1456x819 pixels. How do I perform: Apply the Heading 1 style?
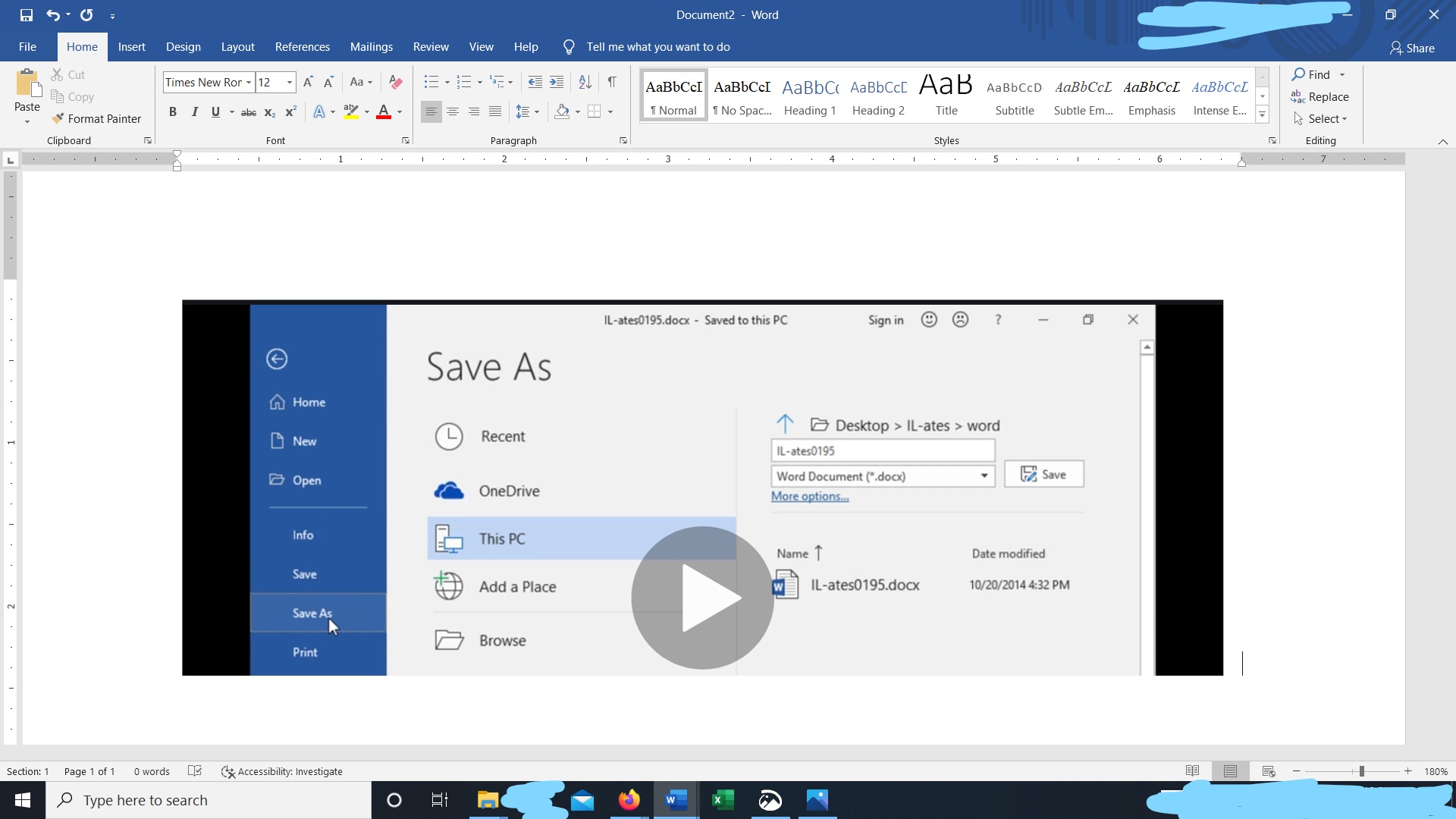[x=810, y=95]
